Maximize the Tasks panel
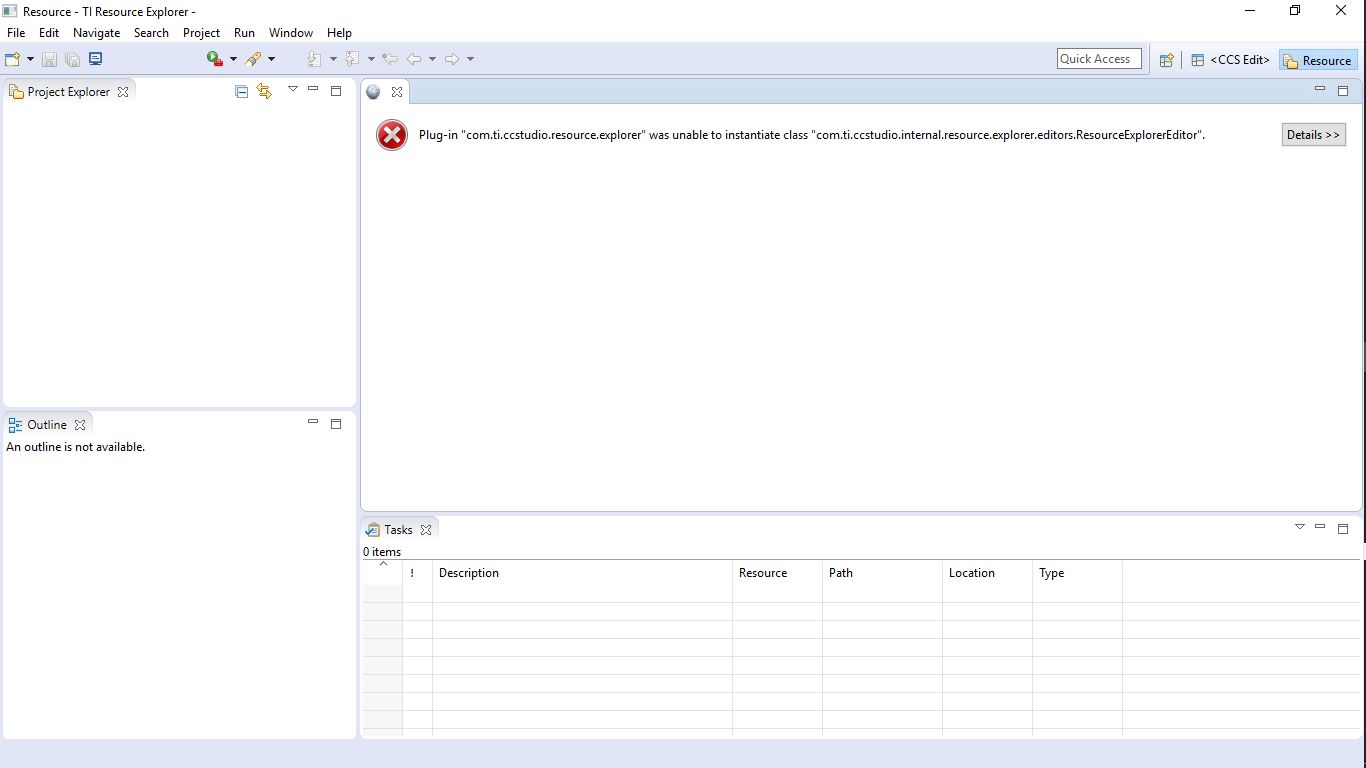 (x=1343, y=528)
